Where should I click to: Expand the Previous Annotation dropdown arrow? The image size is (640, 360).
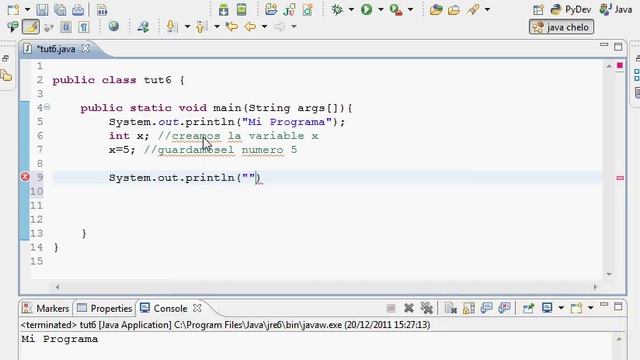point(217,27)
